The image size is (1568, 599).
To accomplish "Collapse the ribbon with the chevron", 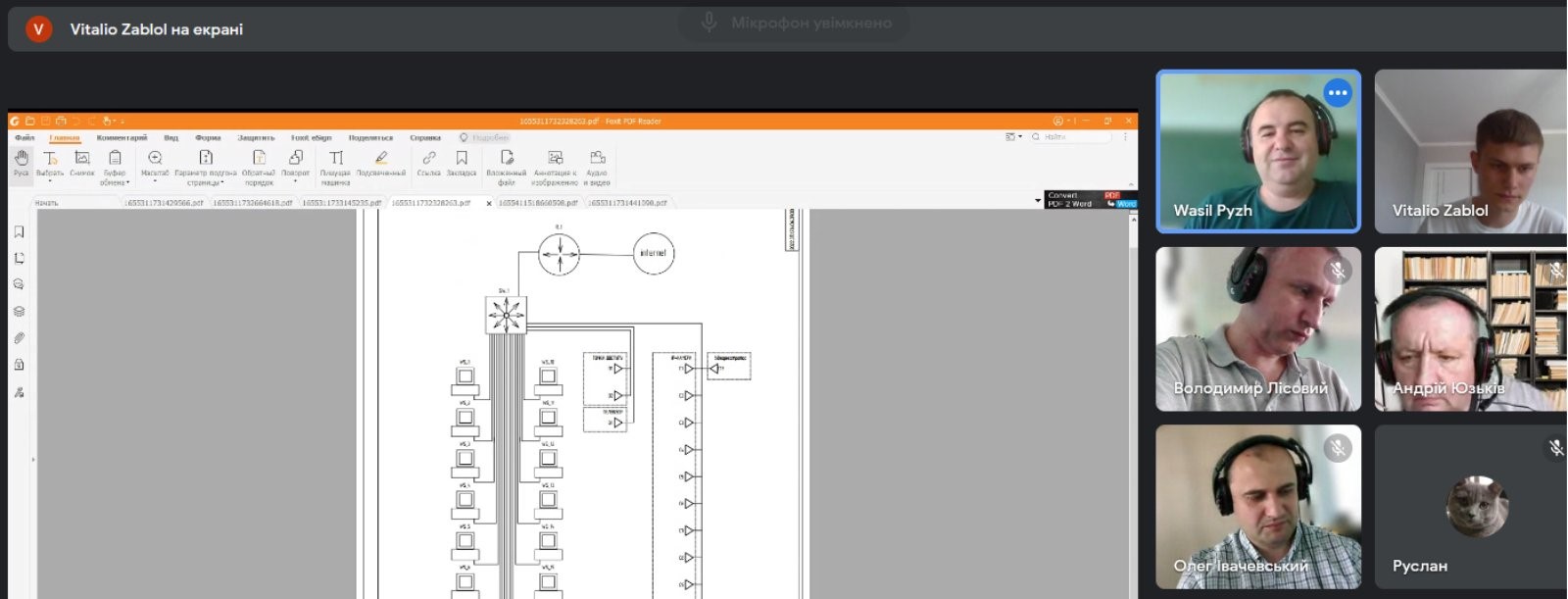I will pos(1132,183).
